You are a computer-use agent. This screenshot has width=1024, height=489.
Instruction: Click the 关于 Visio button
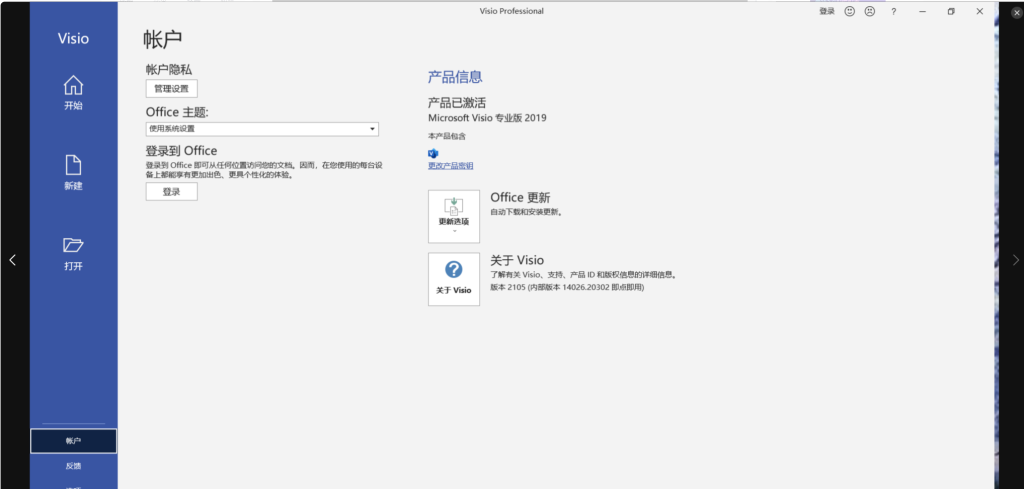(x=454, y=279)
